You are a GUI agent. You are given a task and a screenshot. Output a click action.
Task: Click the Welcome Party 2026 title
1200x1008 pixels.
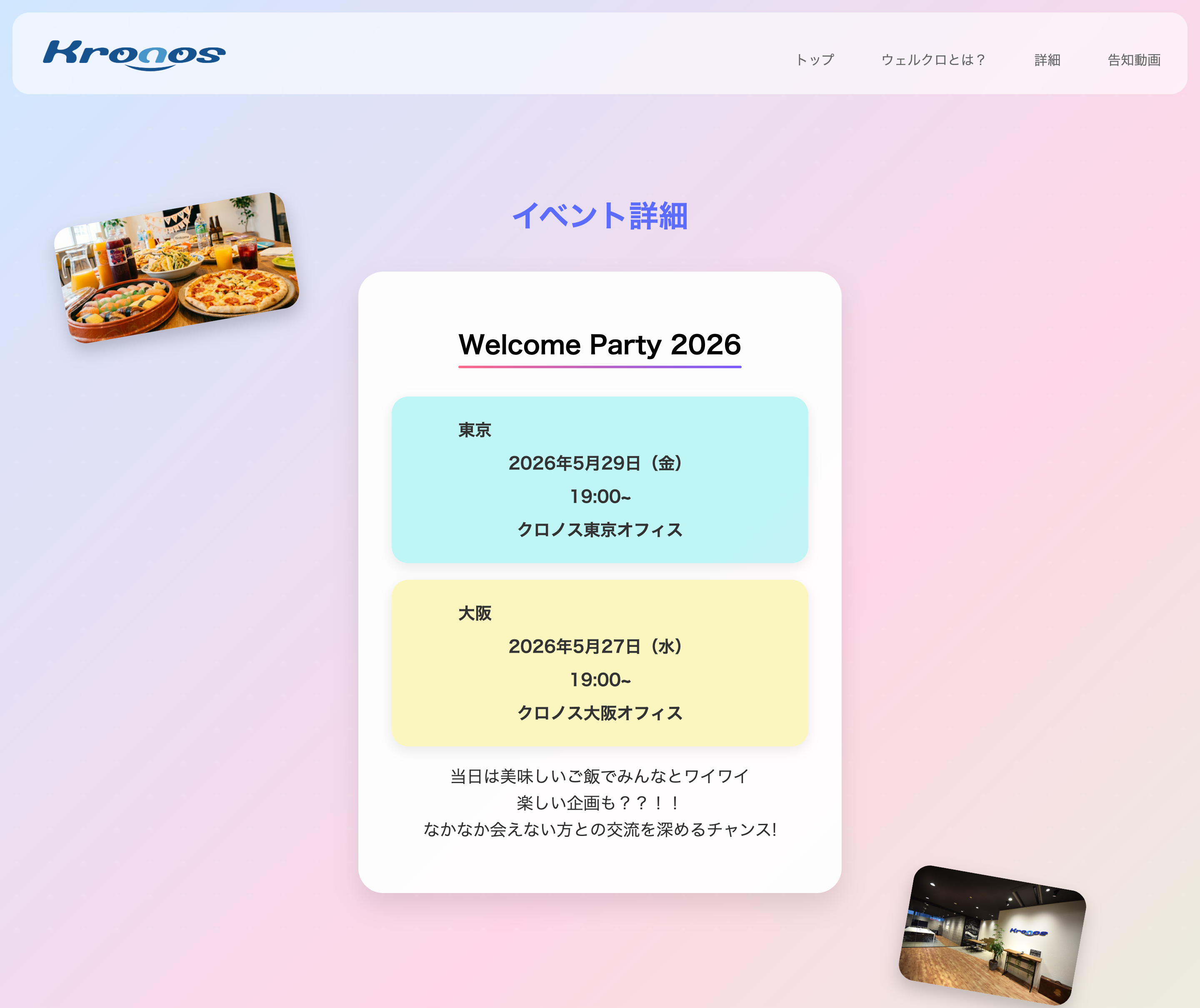point(600,344)
